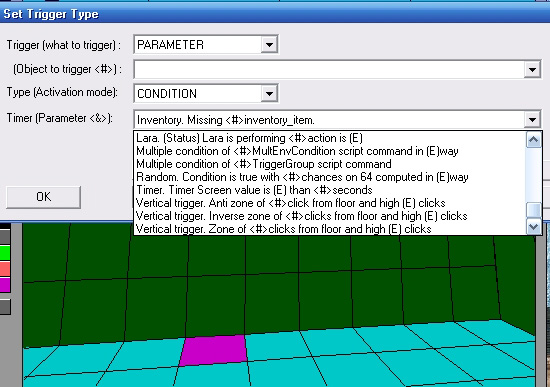Open the Trigger (what to trigger) dropdown arrow
The image size is (550, 387).
(269, 45)
